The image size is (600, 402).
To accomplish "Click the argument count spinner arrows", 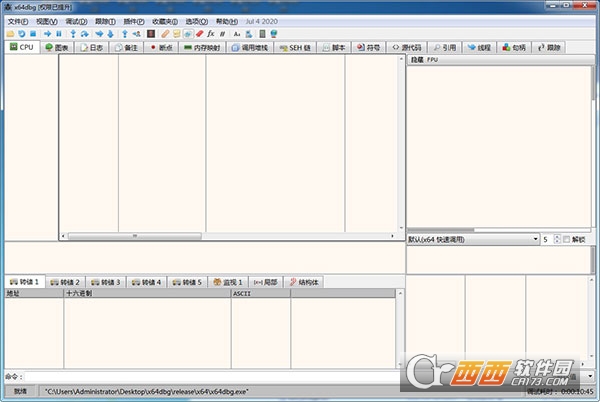I will tap(558, 240).
